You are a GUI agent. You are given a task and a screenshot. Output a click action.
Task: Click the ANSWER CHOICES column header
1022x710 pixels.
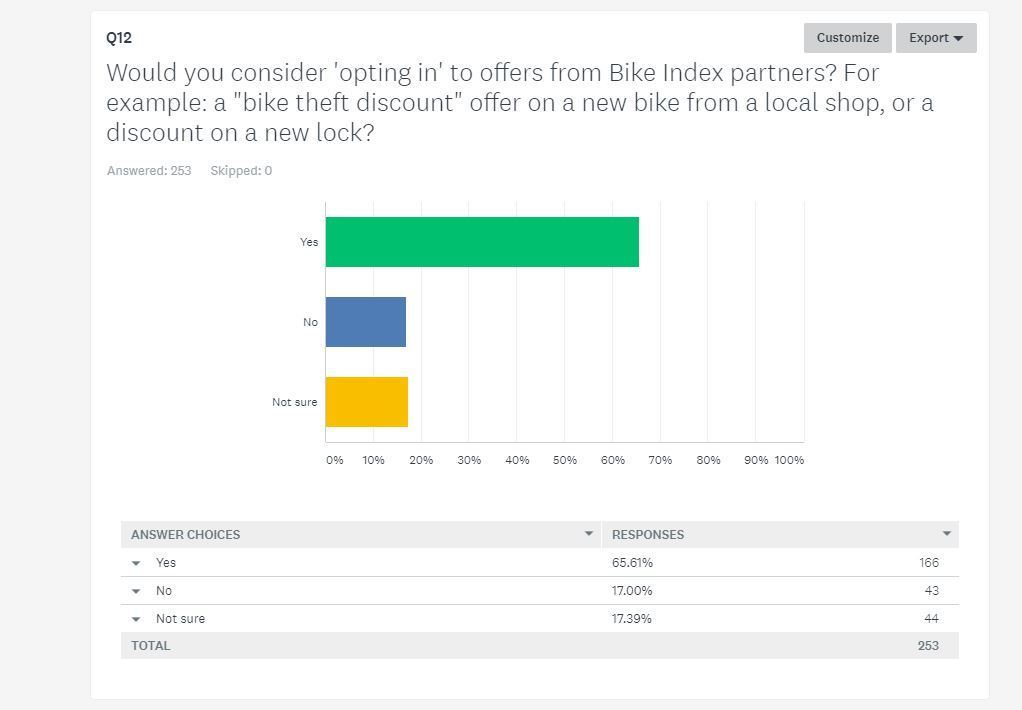[x=186, y=534]
